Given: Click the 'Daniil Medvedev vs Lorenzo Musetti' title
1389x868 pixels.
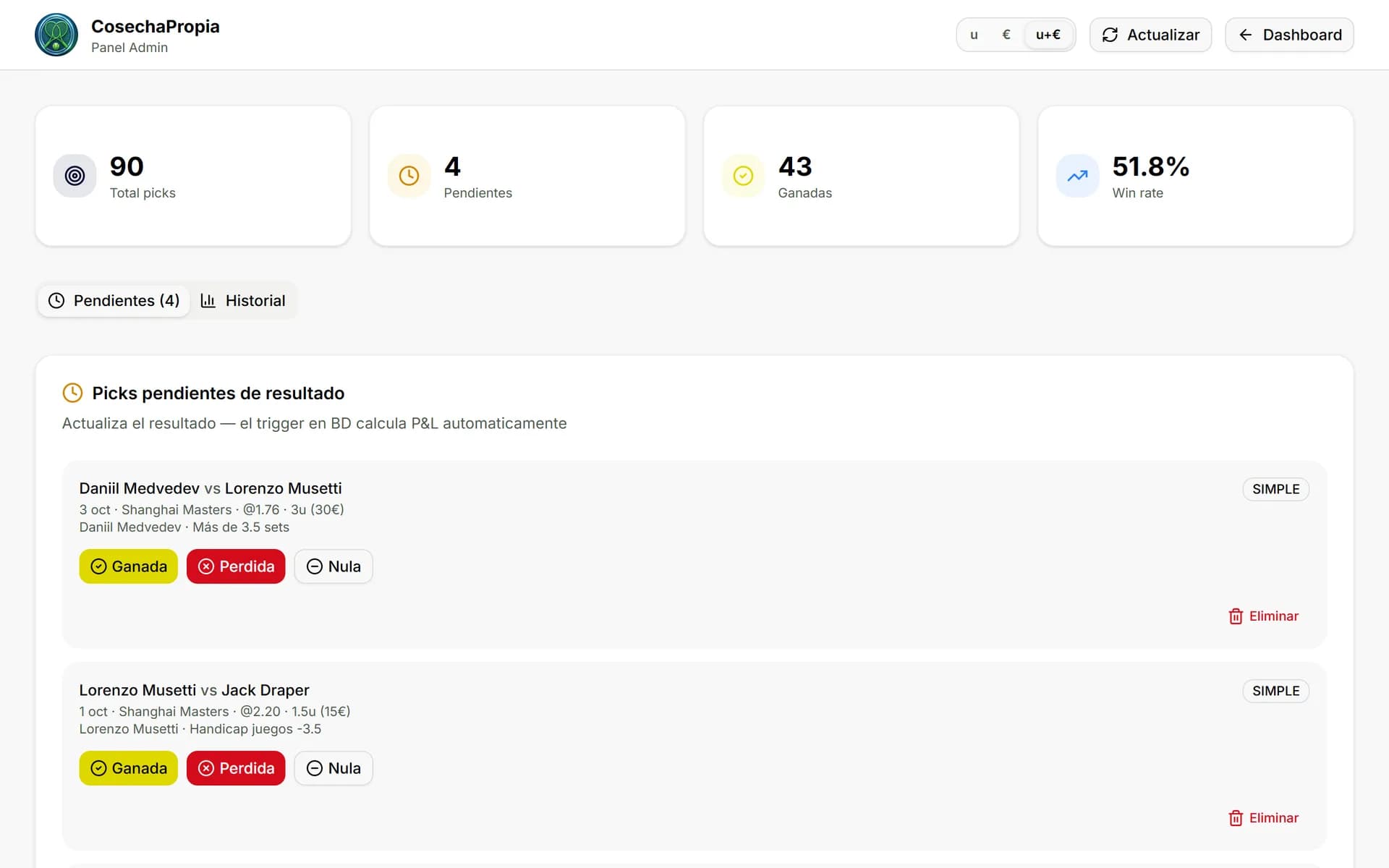Looking at the screenshot, I should pos(211,488).
